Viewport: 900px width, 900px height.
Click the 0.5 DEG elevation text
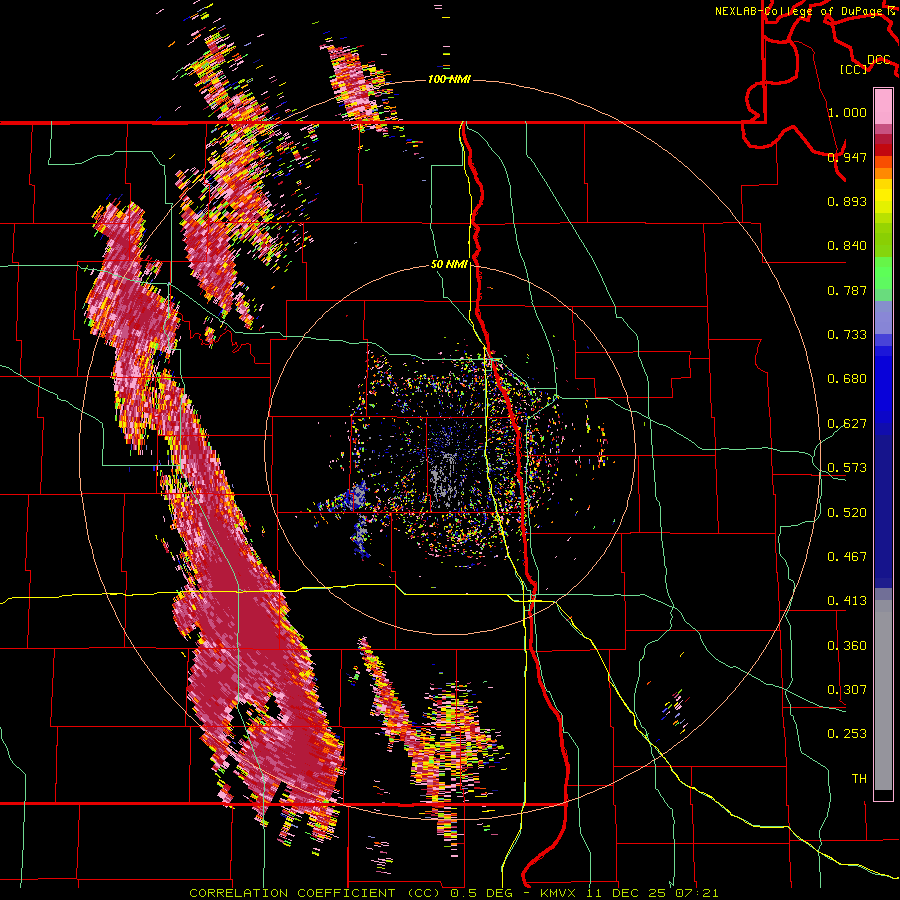pyautogui.click(x=480, y=893)
